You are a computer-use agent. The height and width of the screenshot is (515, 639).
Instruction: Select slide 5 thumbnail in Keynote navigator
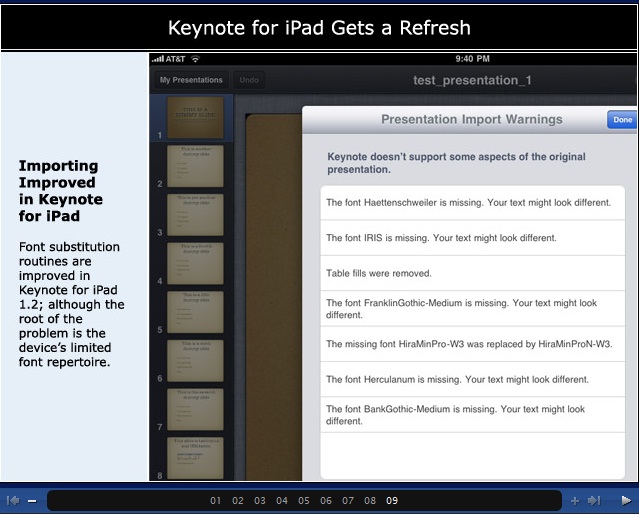[x=195, y=312]
